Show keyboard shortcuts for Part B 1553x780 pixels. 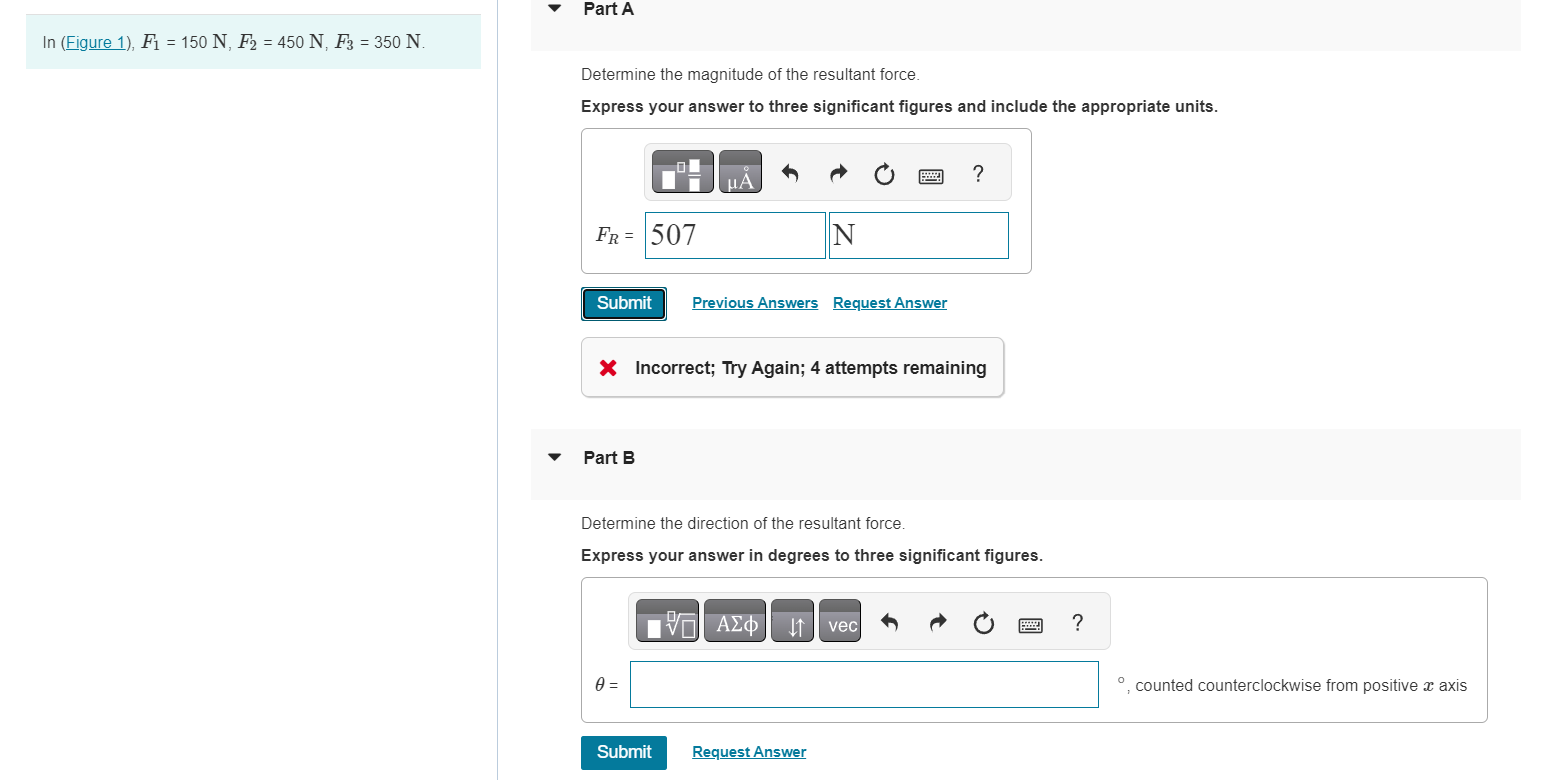pos(1030,626)
